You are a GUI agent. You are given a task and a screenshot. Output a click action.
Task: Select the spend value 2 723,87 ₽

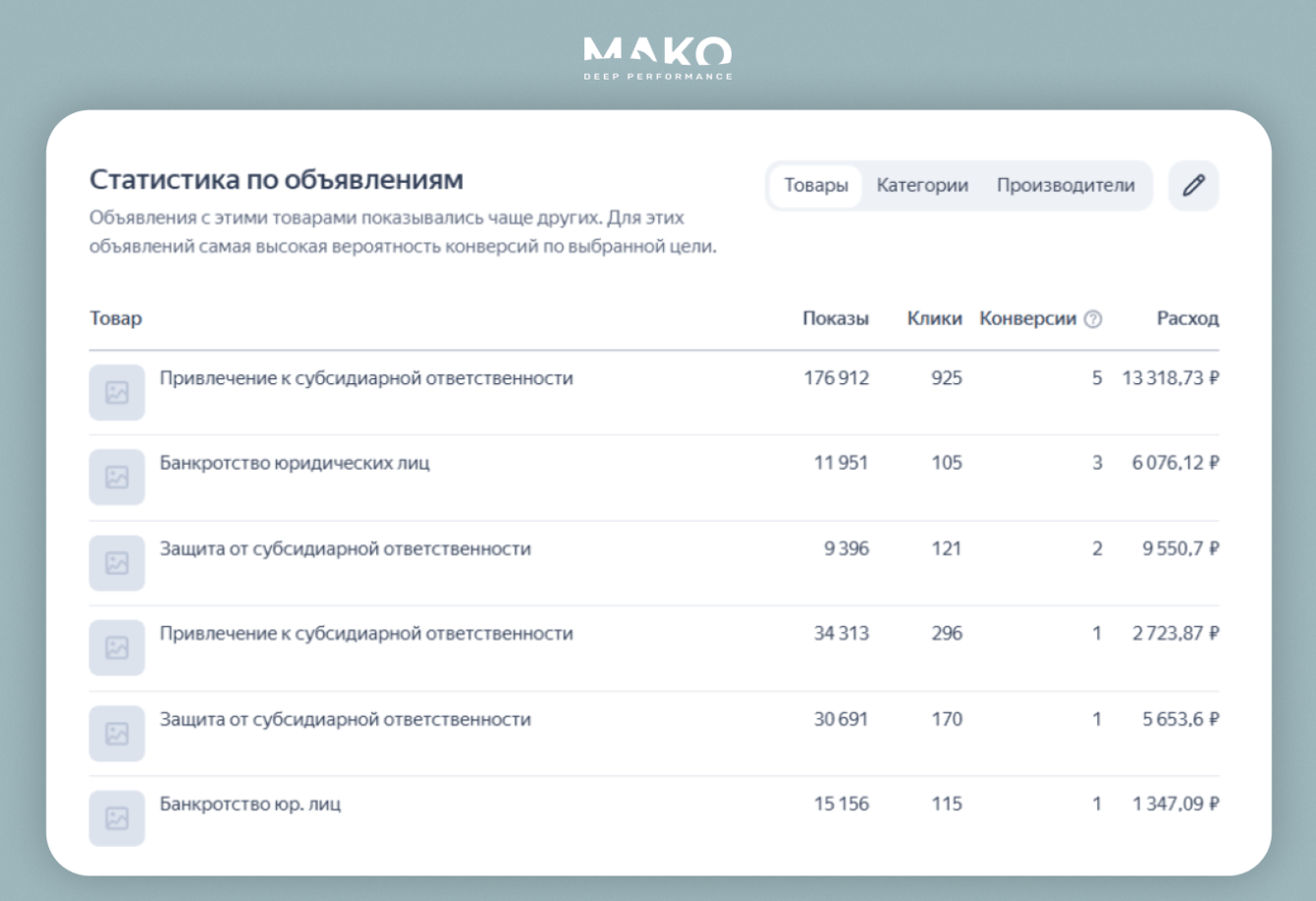pos(1176,634)
